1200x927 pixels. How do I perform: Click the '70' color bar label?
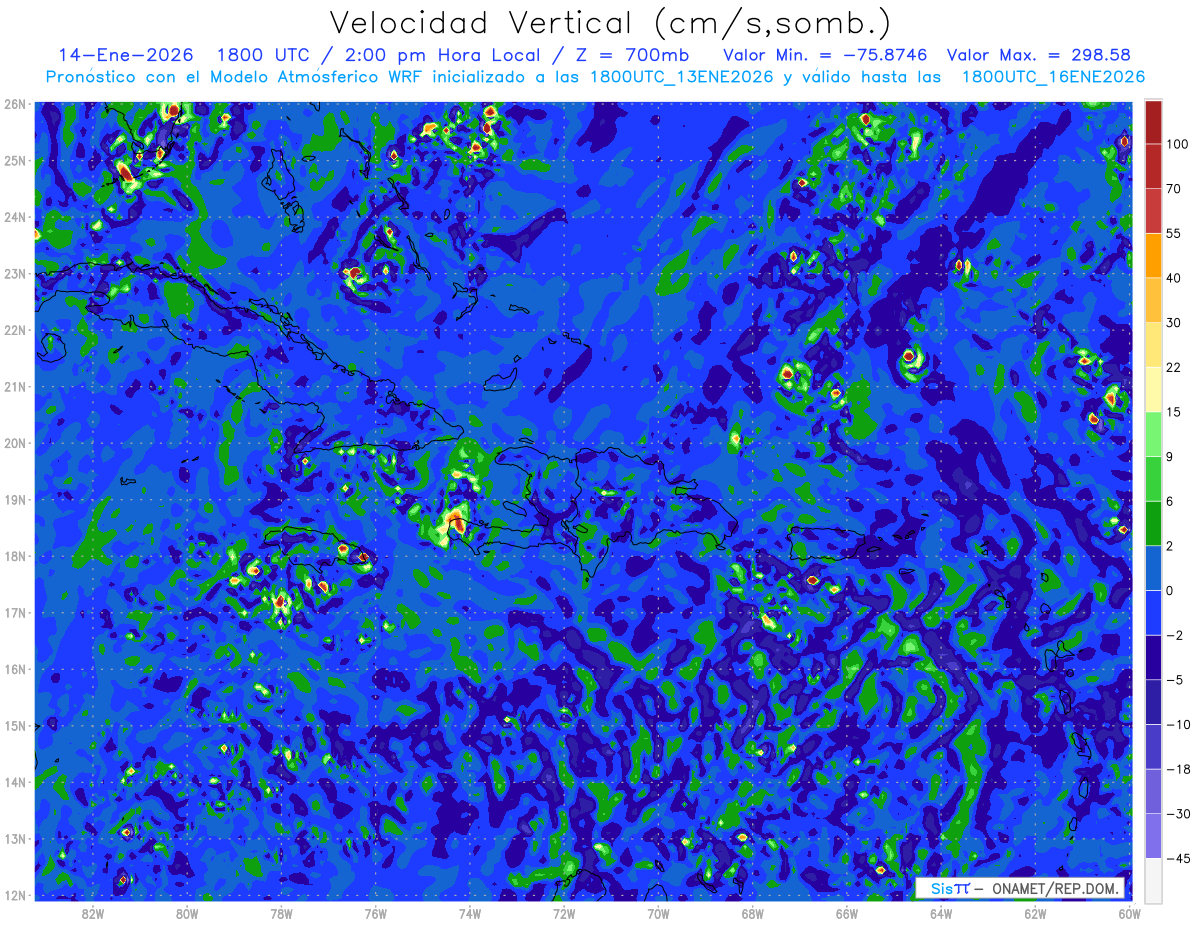tap(1173, 188)
